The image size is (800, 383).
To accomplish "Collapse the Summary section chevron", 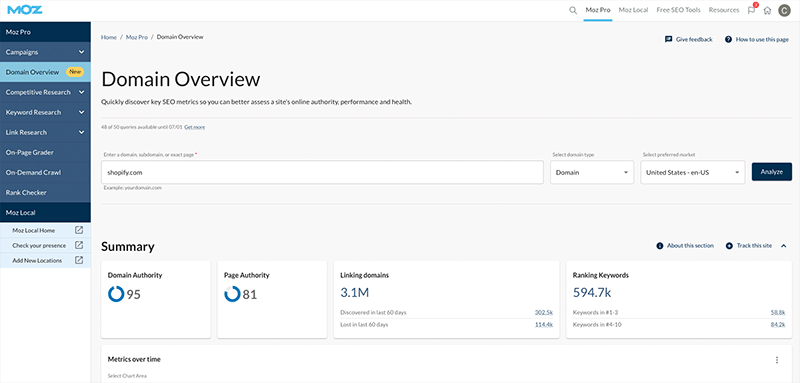I will [784, 246].
